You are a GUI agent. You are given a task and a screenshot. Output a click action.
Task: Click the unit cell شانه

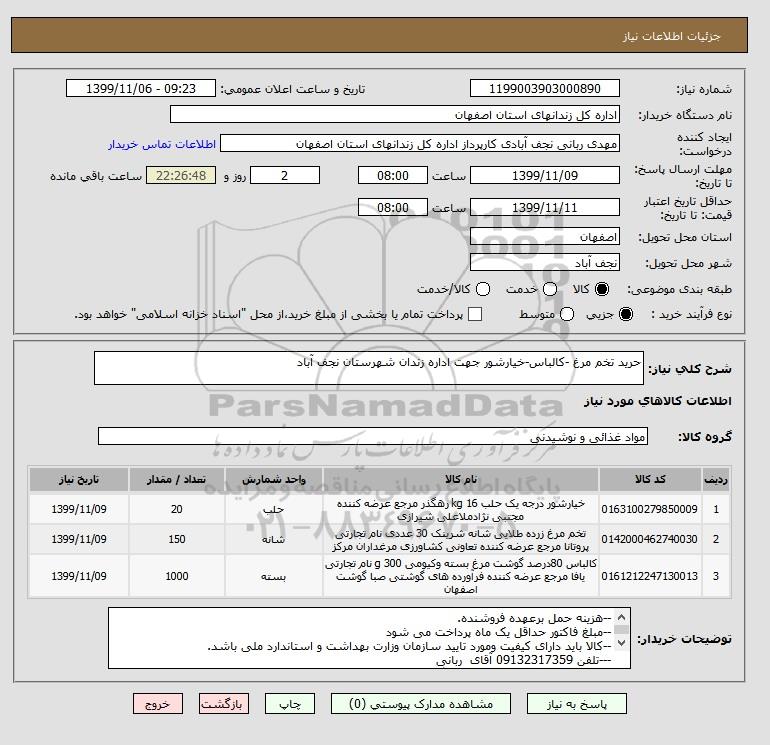[274, 539]
